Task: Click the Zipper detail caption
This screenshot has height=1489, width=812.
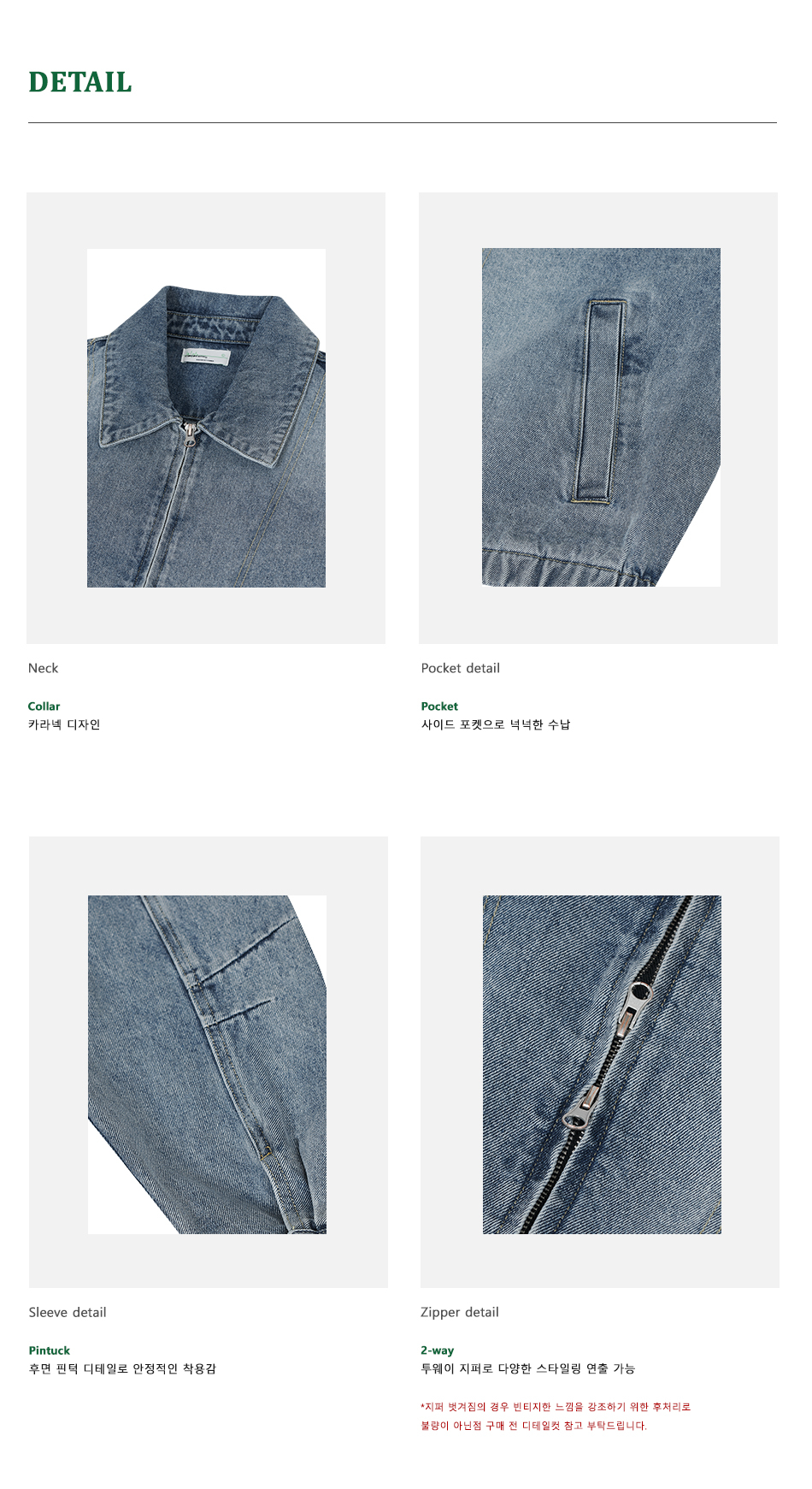Action: [460, 1312]
